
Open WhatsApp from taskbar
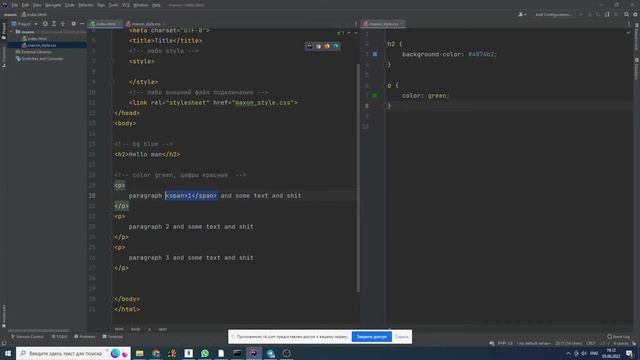(x=204, y=353)
